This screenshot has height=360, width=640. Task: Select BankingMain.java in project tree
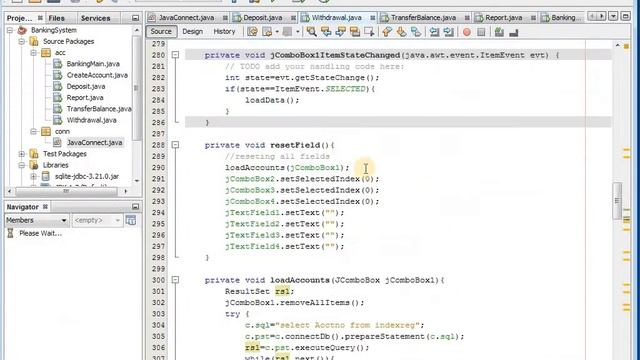[x=93, y=64]
